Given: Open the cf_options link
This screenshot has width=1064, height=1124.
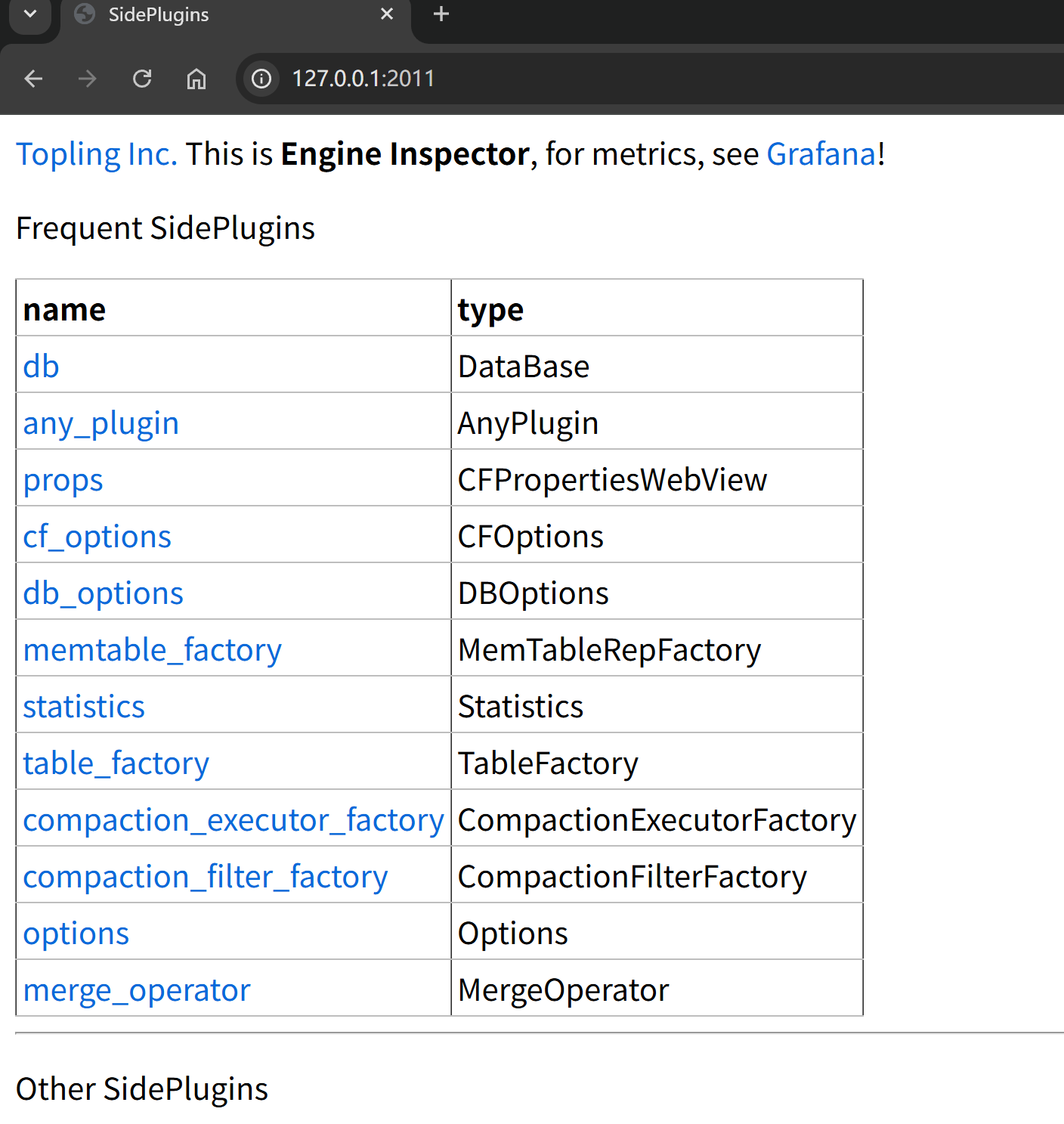Looking at the screenshot, I should click(97, 537).
